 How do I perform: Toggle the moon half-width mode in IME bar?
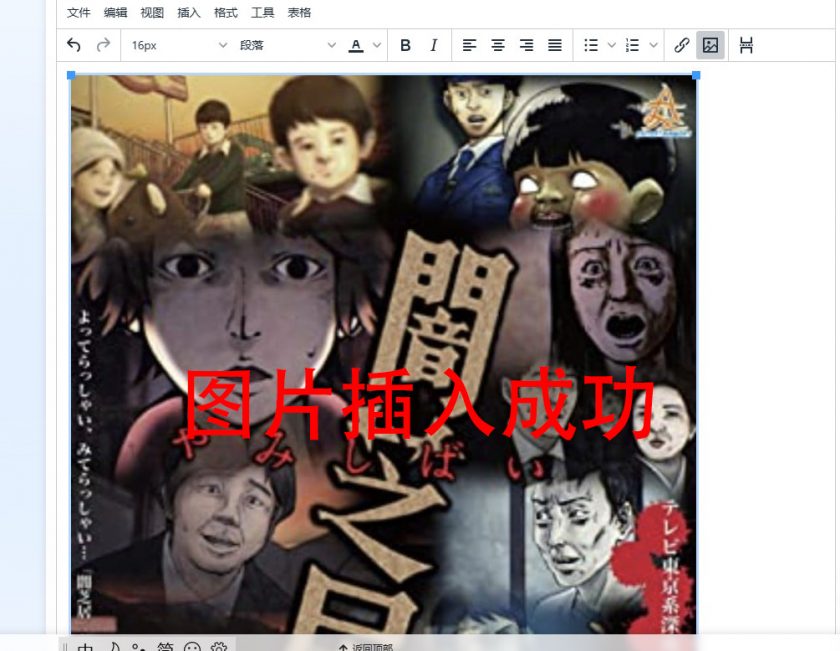point(114,647)
